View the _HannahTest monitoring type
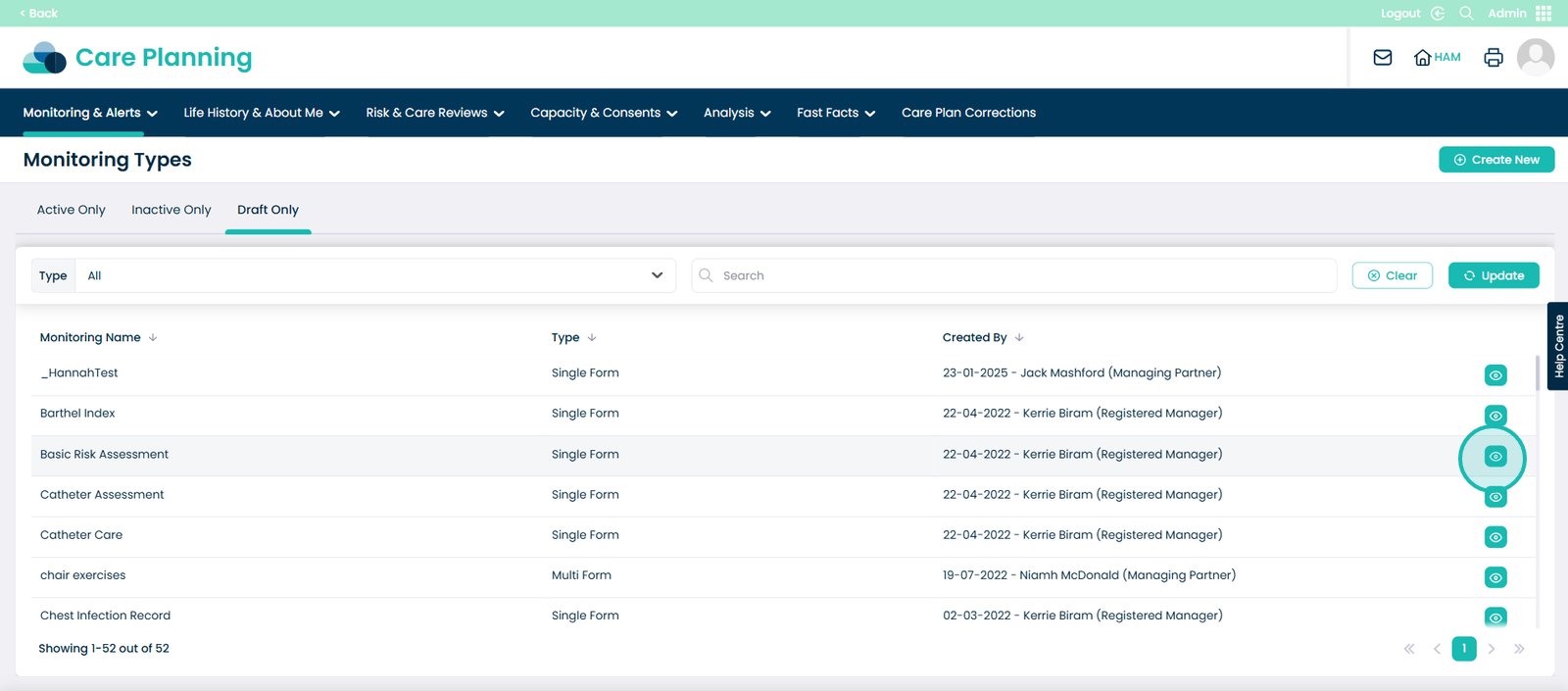Image resolution: width=1568 pixels, height=691 pixels. (1494, 375)
